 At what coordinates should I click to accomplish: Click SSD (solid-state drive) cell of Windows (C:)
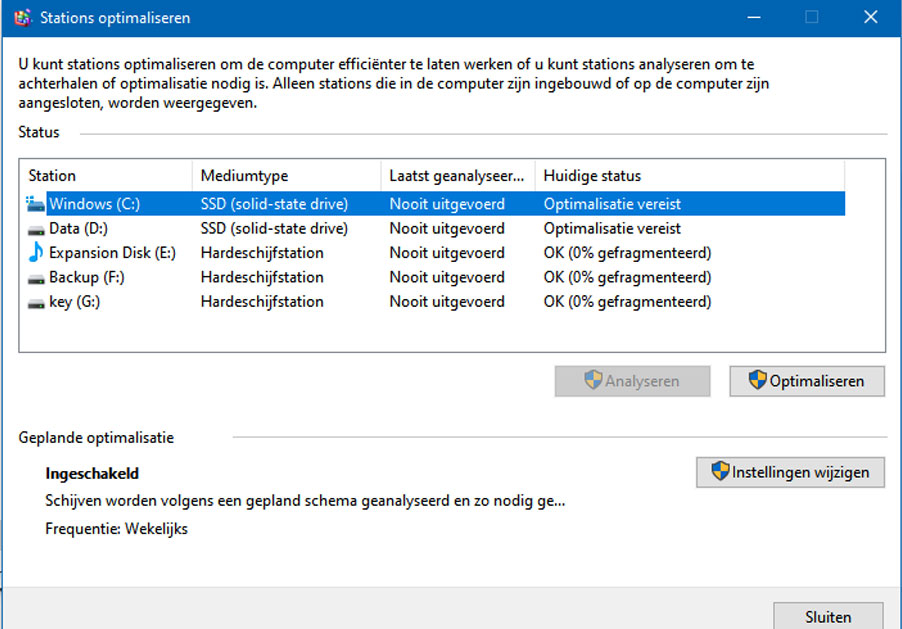click(274, 204)
